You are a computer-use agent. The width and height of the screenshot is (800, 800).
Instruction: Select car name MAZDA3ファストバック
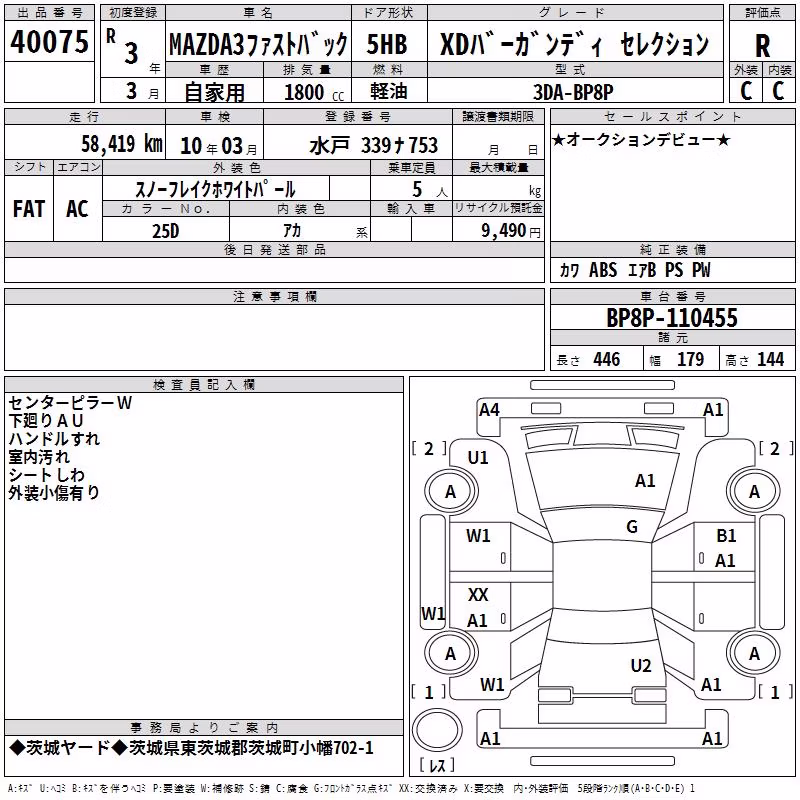258,44
